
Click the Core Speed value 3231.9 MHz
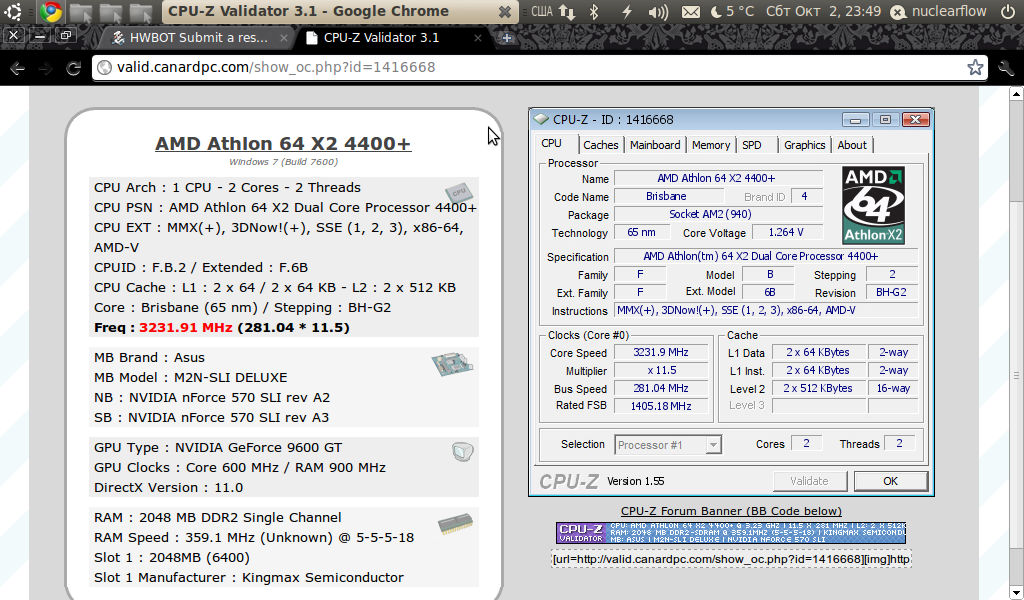click(661, 353)
